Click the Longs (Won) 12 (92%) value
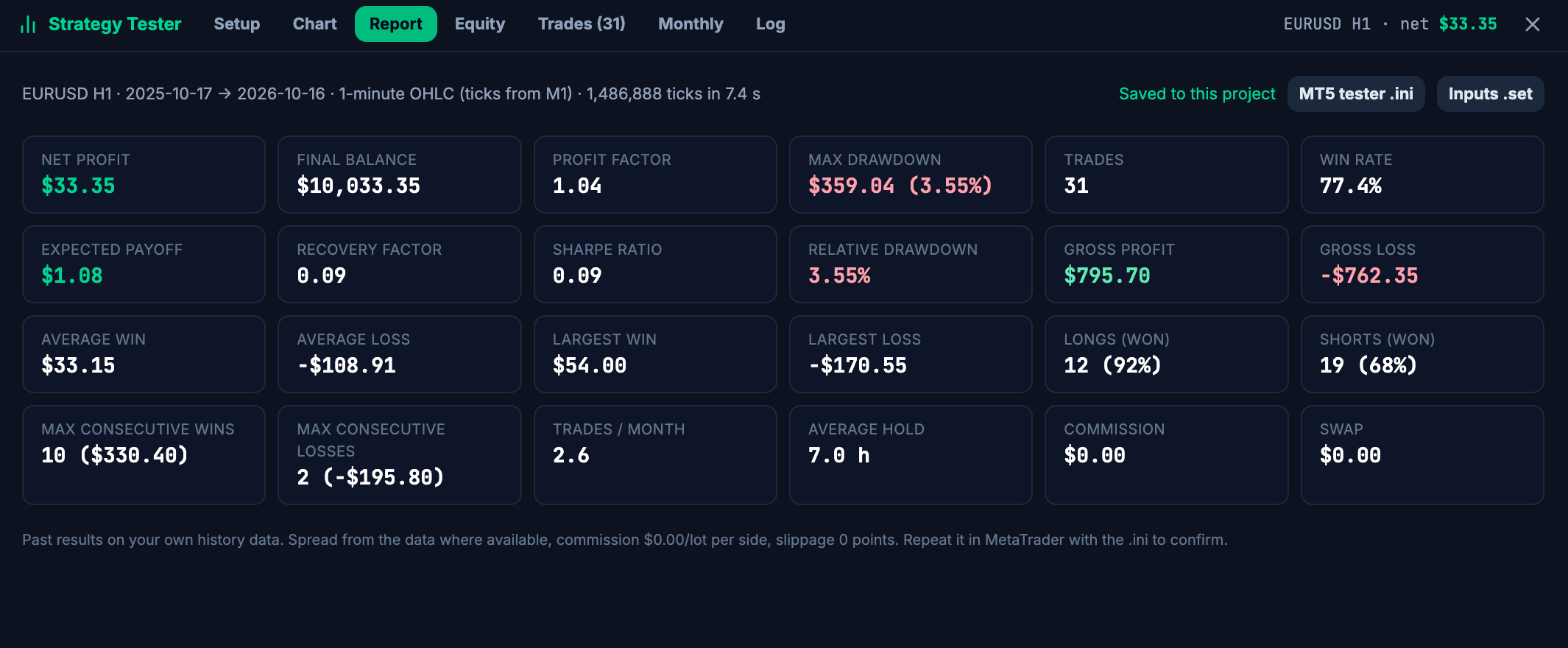 [1113, 366]
